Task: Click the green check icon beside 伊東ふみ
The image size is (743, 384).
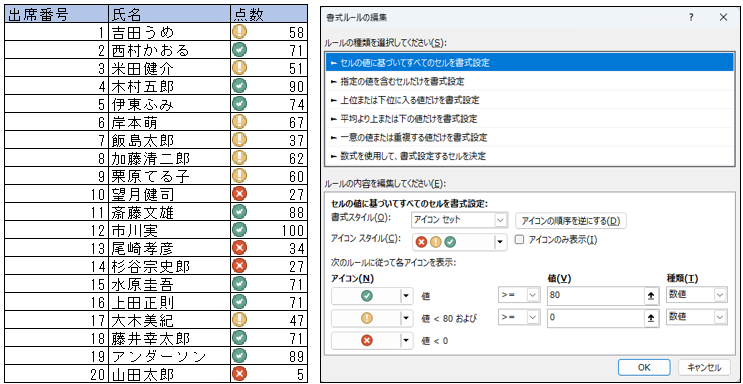Action: (240, 104)
